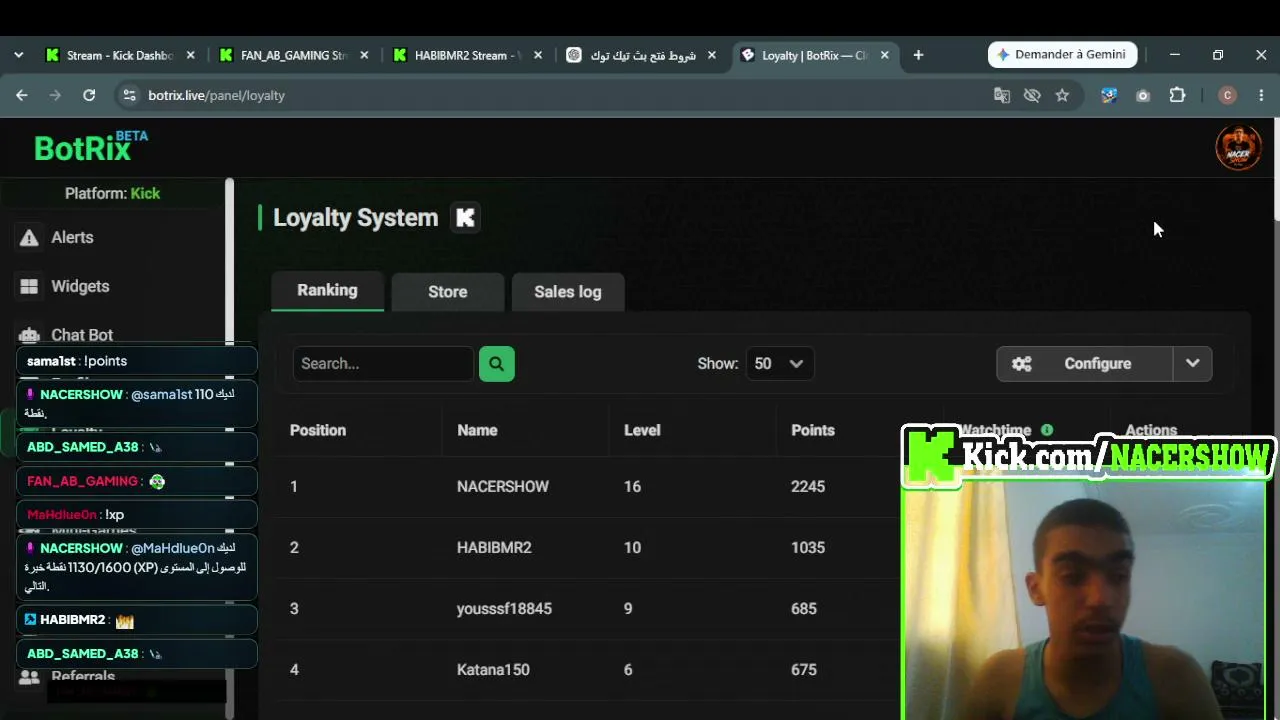The height and width of the screenshot is (720, 1280).
Task: Expand the Configure dropdown arrow
Action: pyautogui.click(x=1192, y=364)
